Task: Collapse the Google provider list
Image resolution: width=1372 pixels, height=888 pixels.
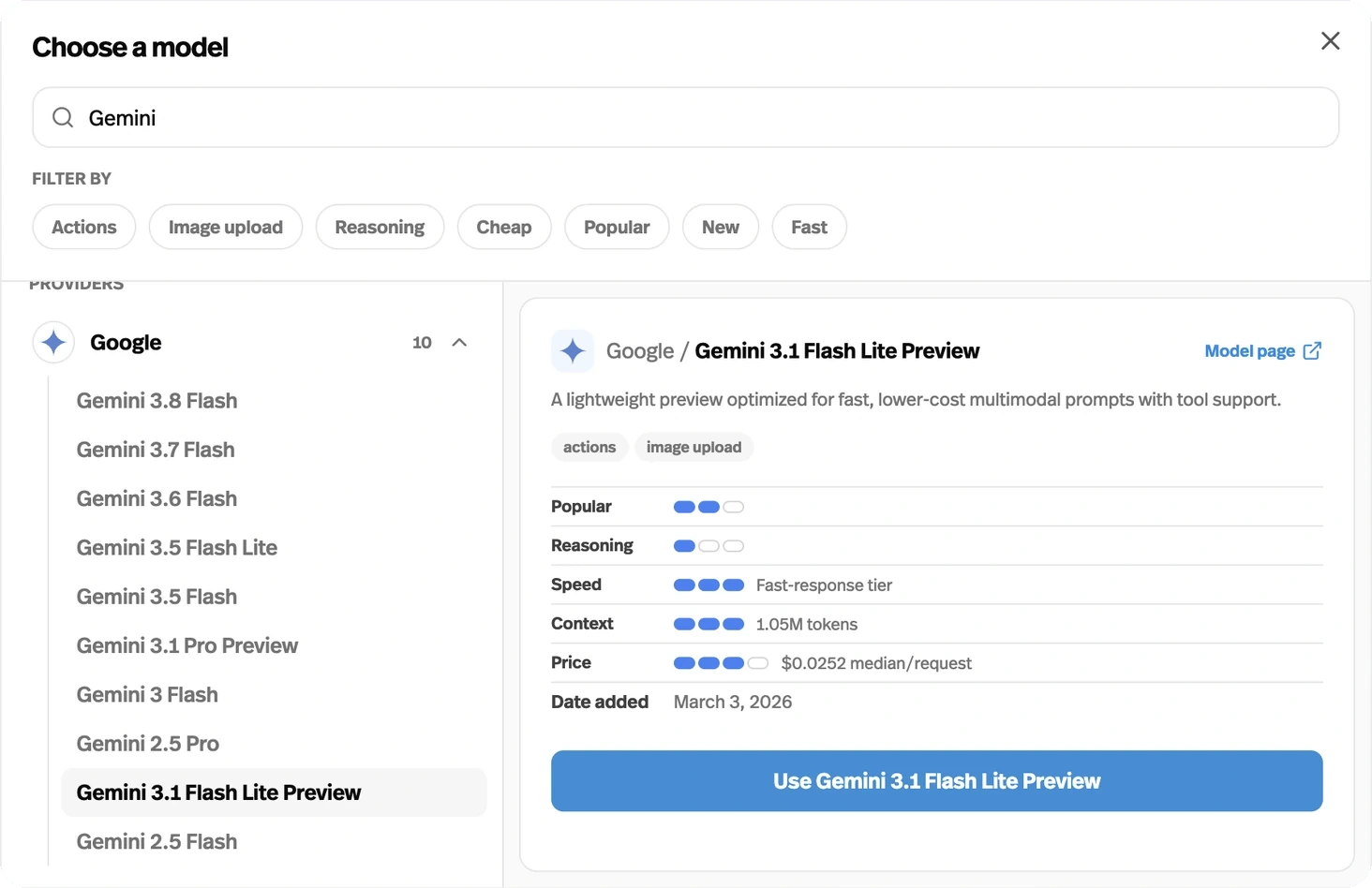Action: coord(459,342)
